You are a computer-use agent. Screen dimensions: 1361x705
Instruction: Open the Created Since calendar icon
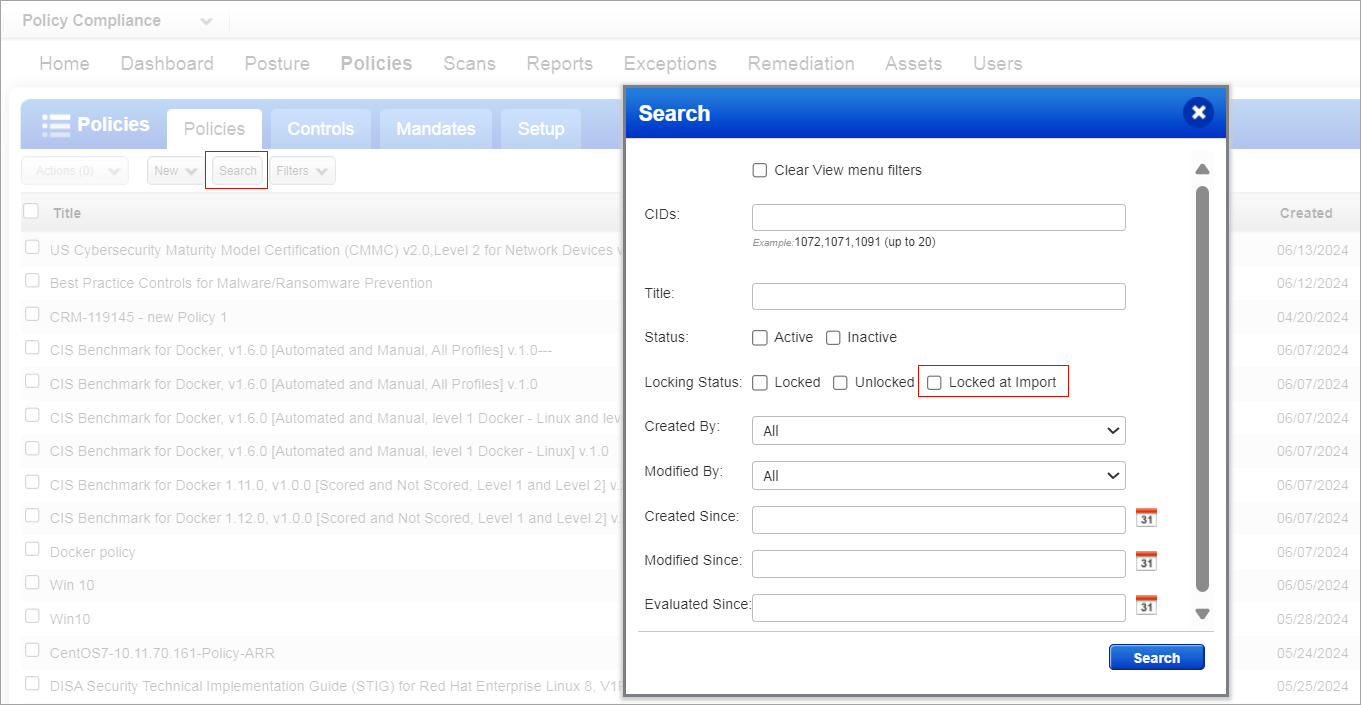pos(1146,518)
